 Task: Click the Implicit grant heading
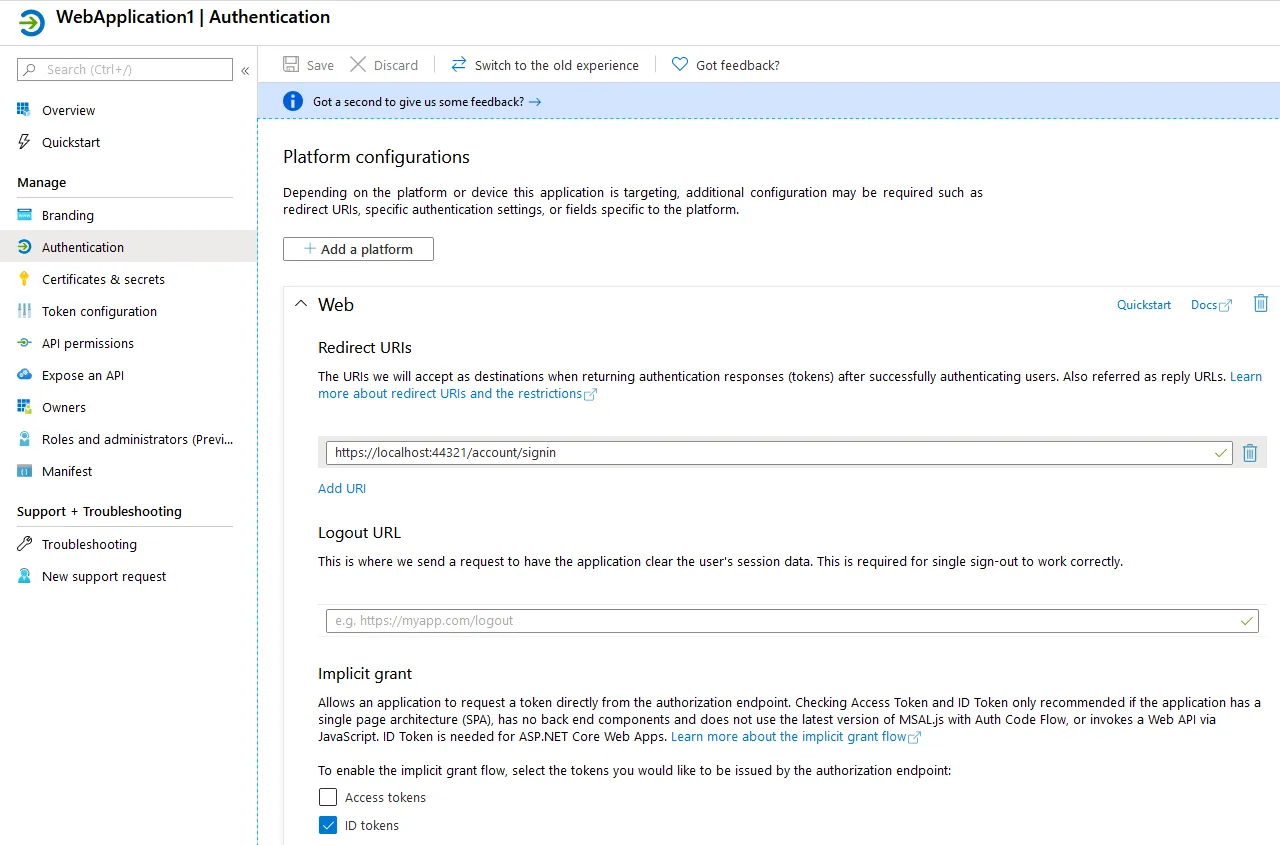point(365,674)
